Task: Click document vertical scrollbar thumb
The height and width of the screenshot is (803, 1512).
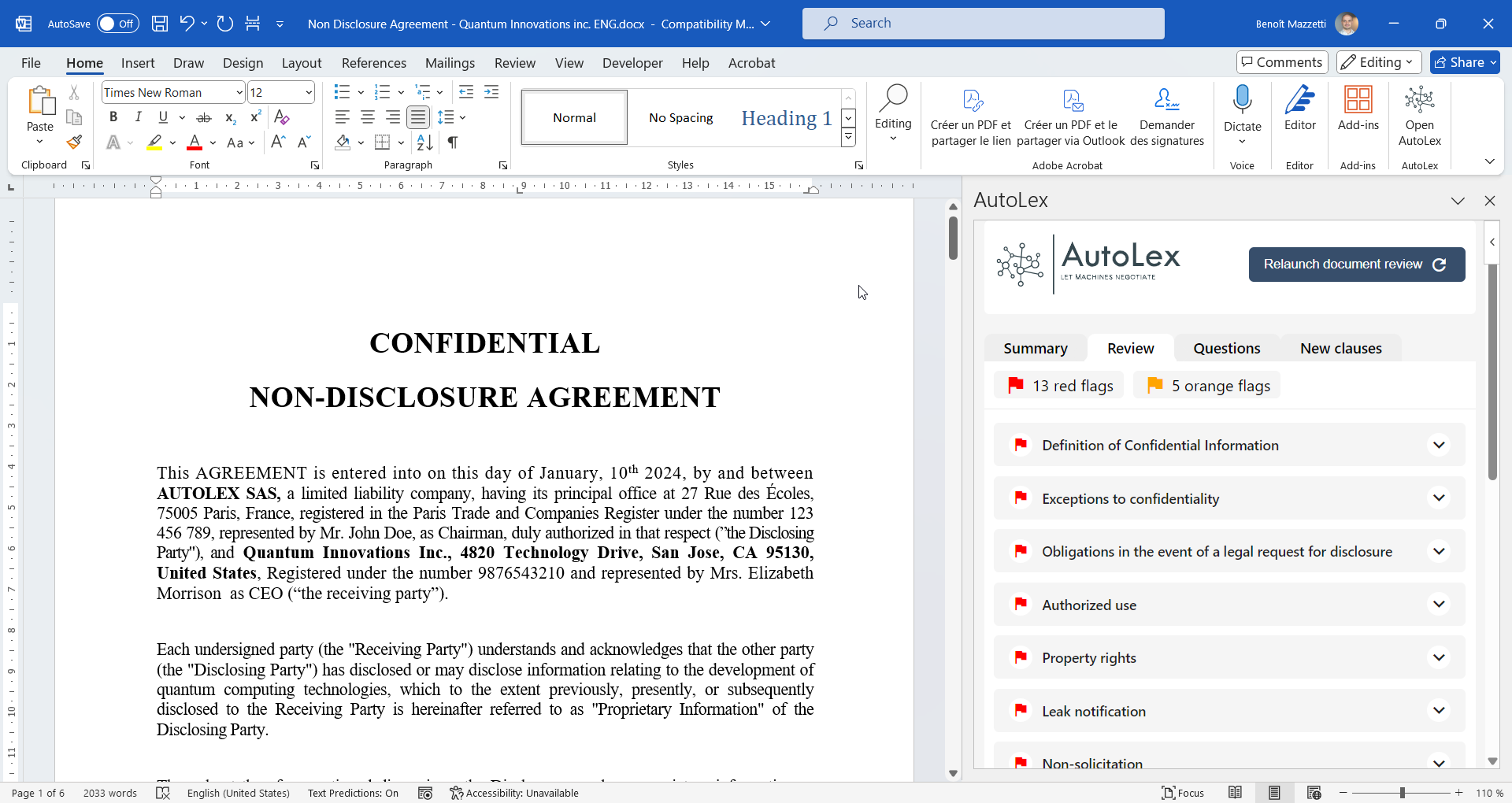Action: point(953,238)
